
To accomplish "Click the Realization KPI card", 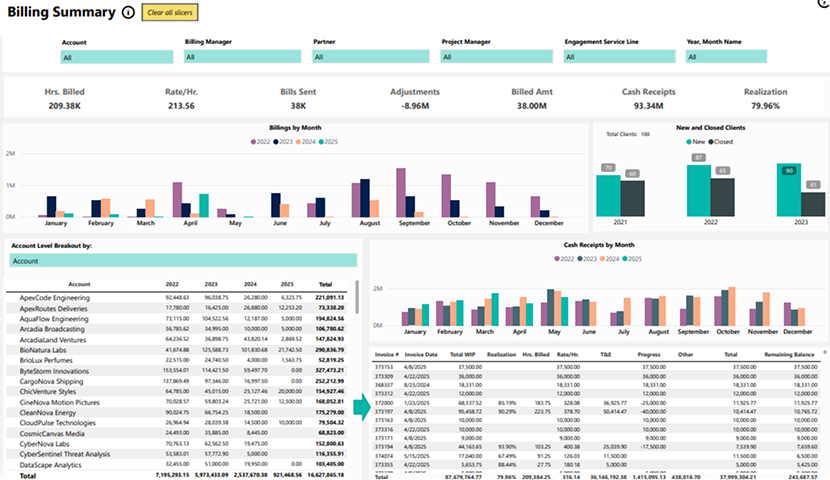I will coord(765,98).
